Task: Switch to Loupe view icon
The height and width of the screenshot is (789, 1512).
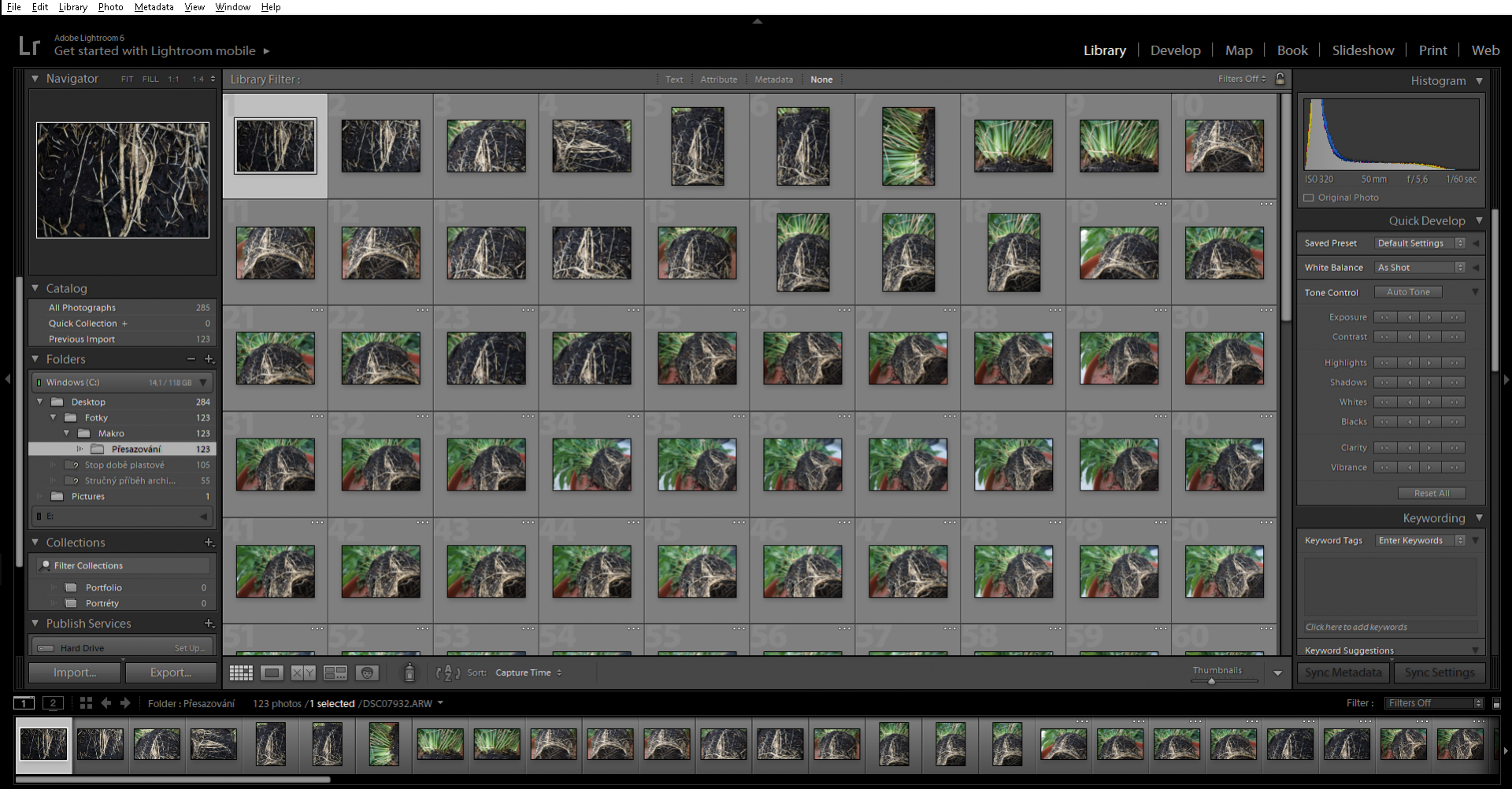Action: (272, 672)
